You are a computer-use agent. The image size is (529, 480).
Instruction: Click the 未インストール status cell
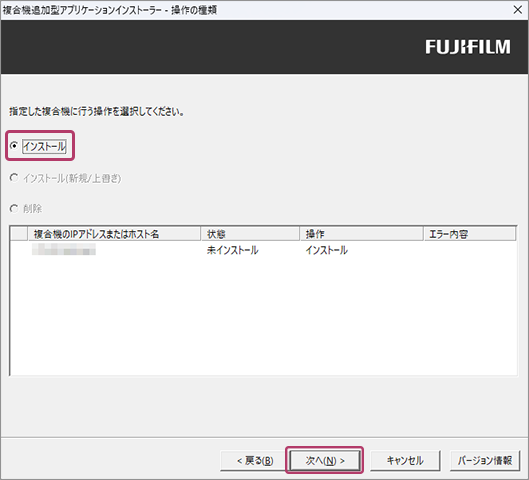tap(232, 250)
